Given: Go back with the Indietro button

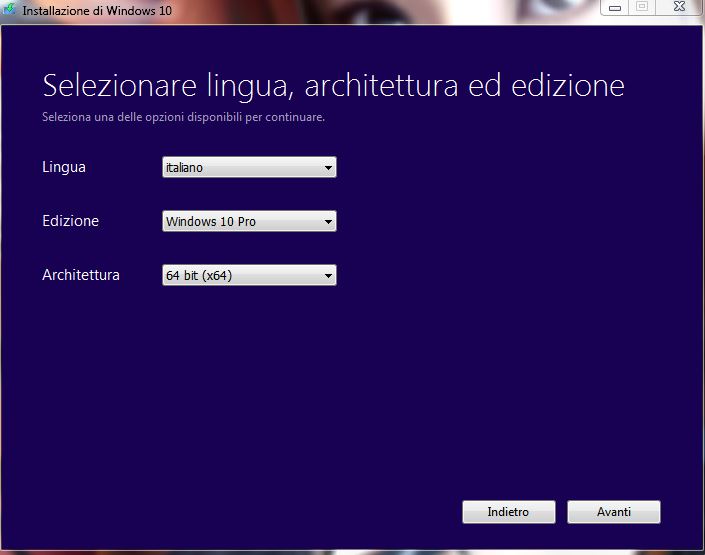Looking at the screenshot, I should (x=509, y=512).
